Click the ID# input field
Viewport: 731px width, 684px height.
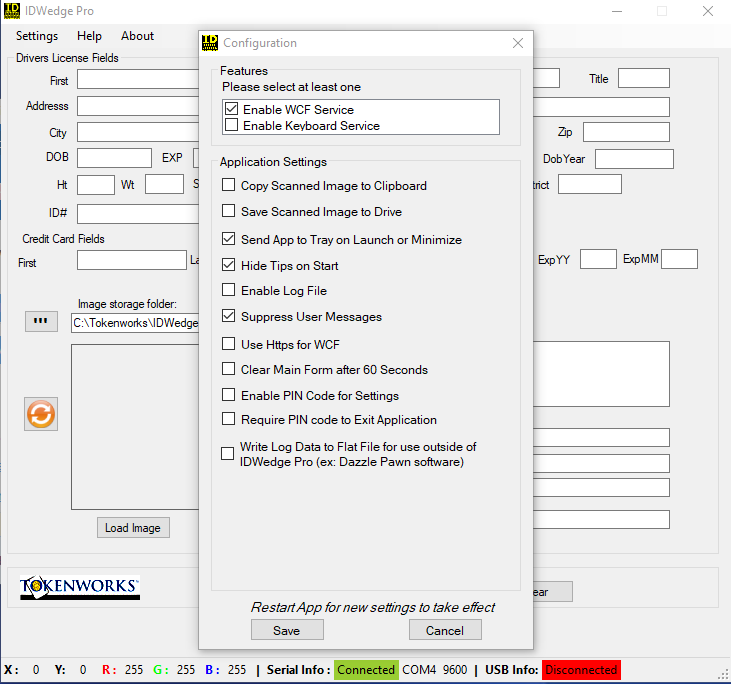coord(138,214)
